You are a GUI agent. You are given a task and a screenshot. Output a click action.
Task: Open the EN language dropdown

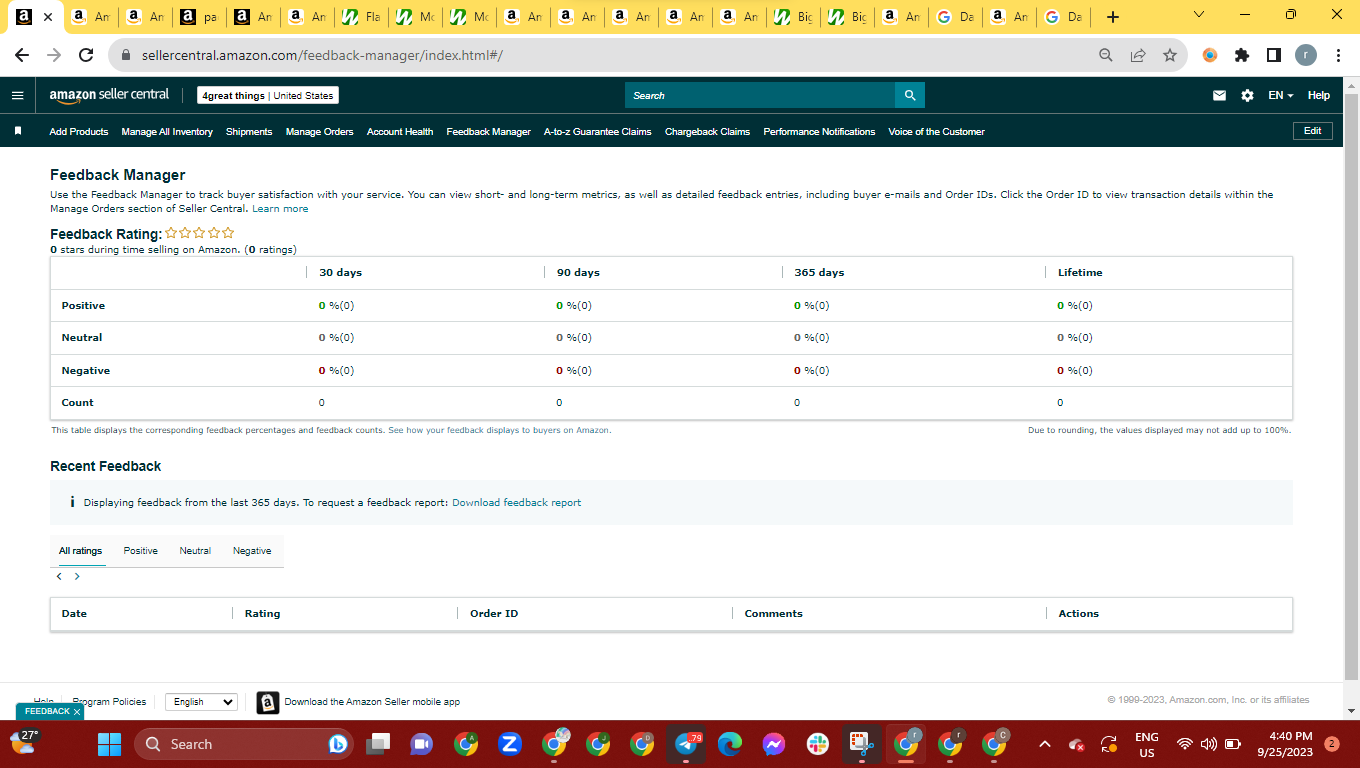[x=1280, y=95]
